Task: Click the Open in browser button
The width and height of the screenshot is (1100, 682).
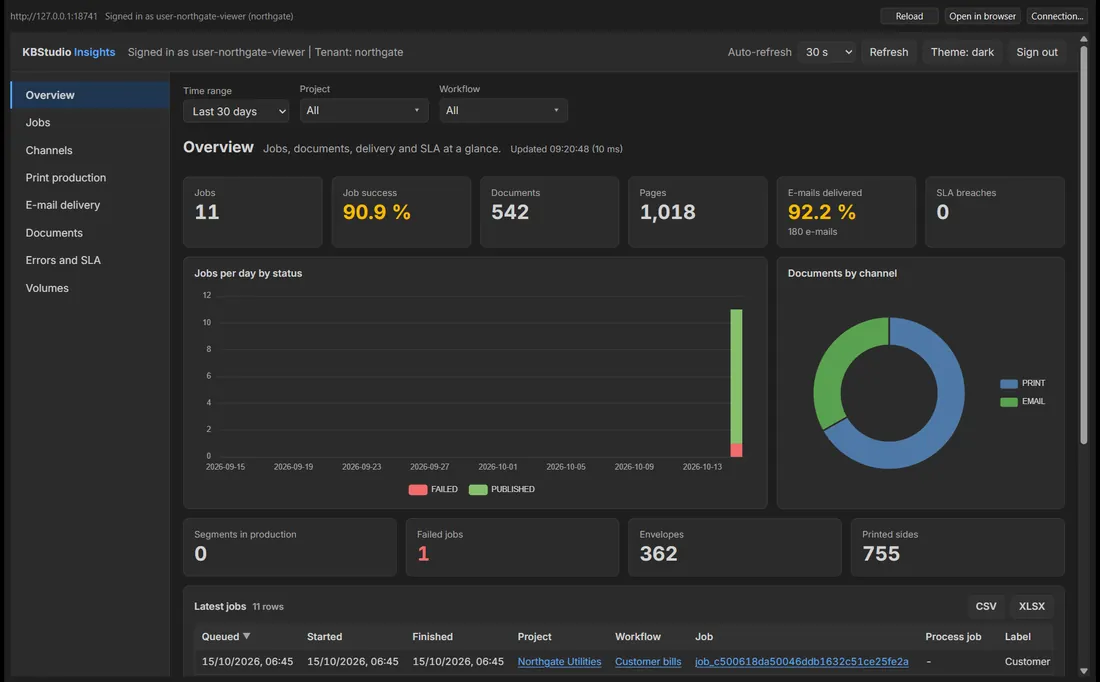Action: [982, 16]
